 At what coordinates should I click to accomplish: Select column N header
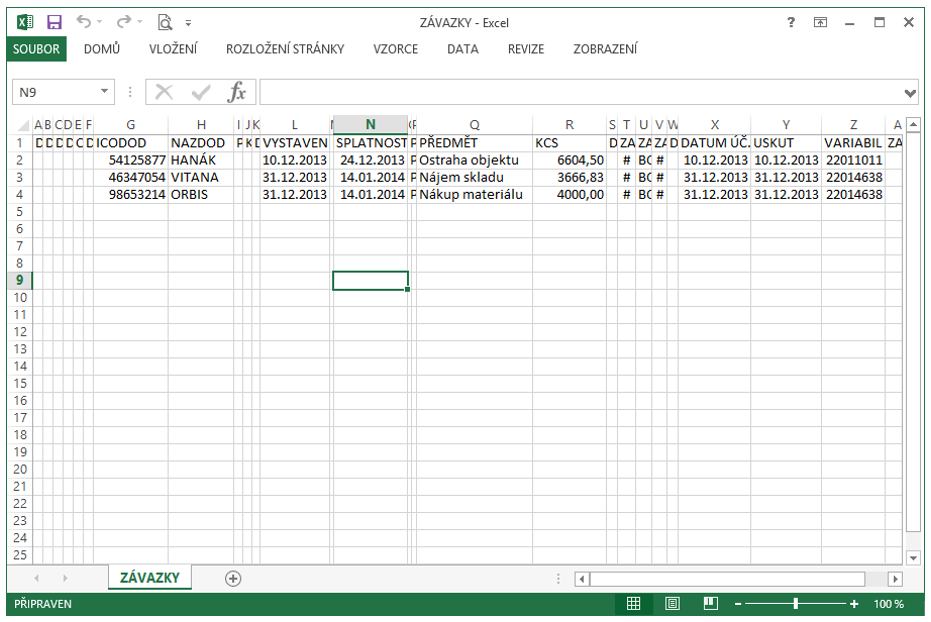(370, 125)
